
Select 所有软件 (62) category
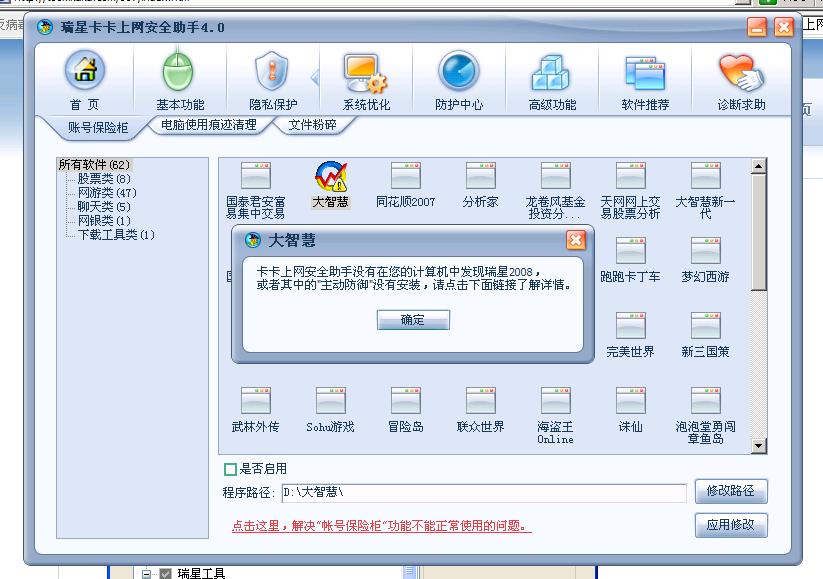(x=94, y=164)
